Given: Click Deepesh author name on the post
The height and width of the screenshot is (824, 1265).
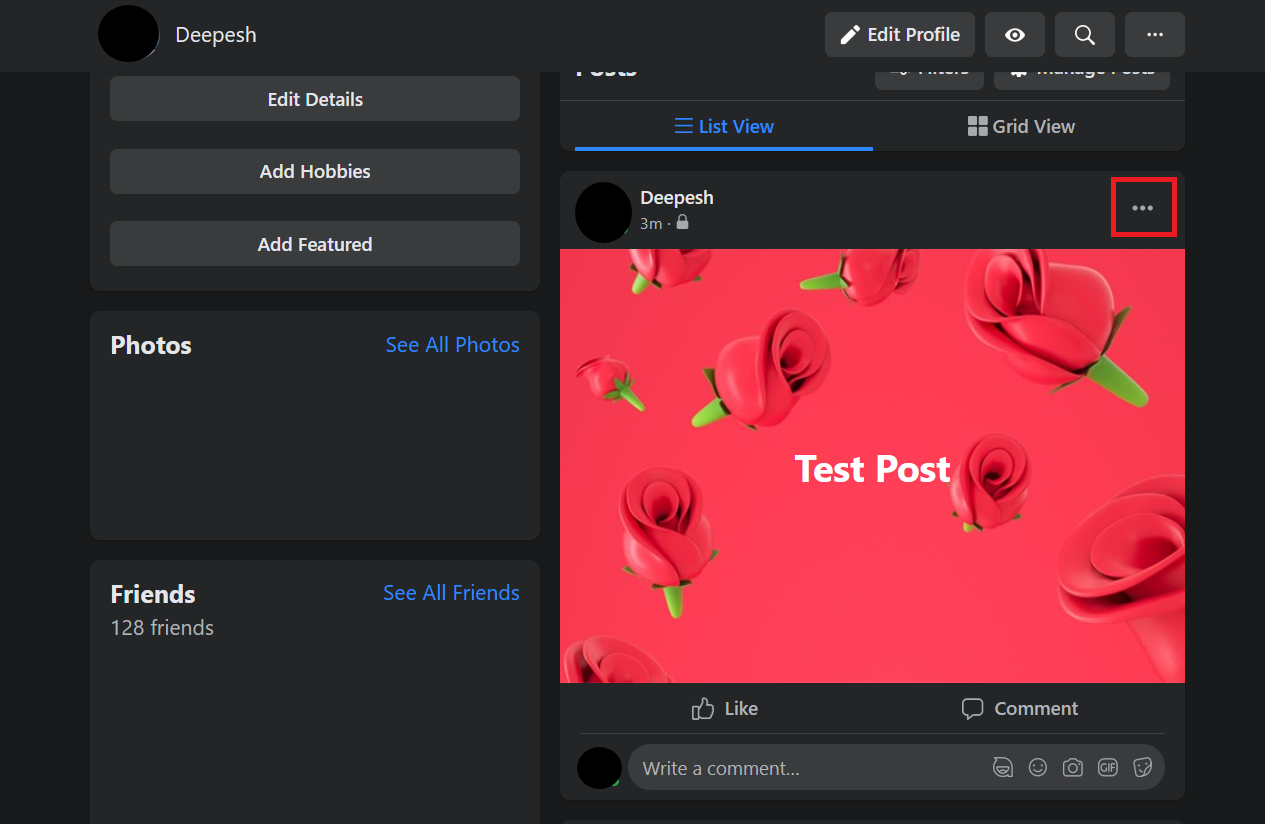Looking at the screenshot, I should 677,198.
